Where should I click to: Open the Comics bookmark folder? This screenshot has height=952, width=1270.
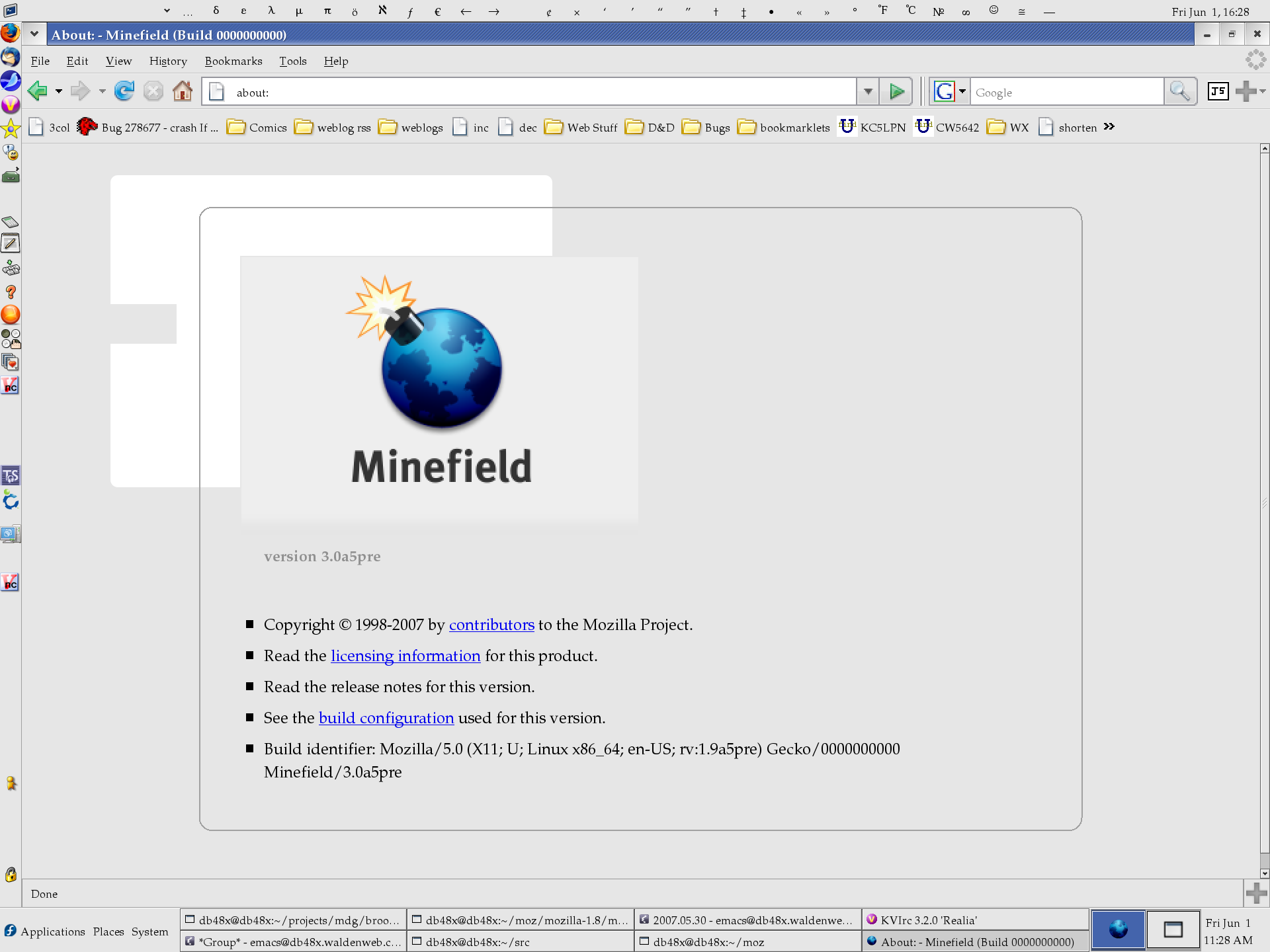click(257, 127)
